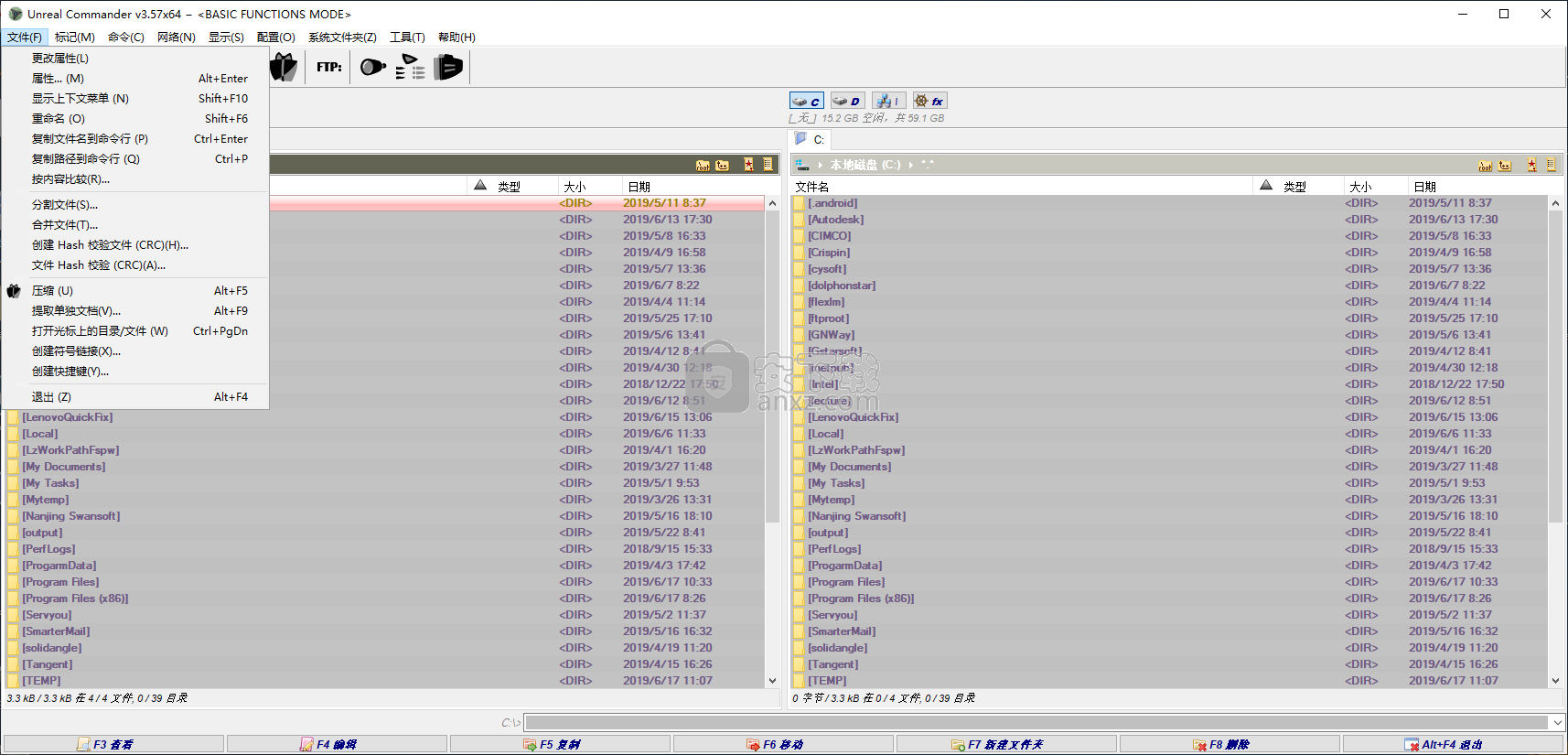
Task: Click folder icon of [.android] in right panel
Action: [x=799, y=203]
